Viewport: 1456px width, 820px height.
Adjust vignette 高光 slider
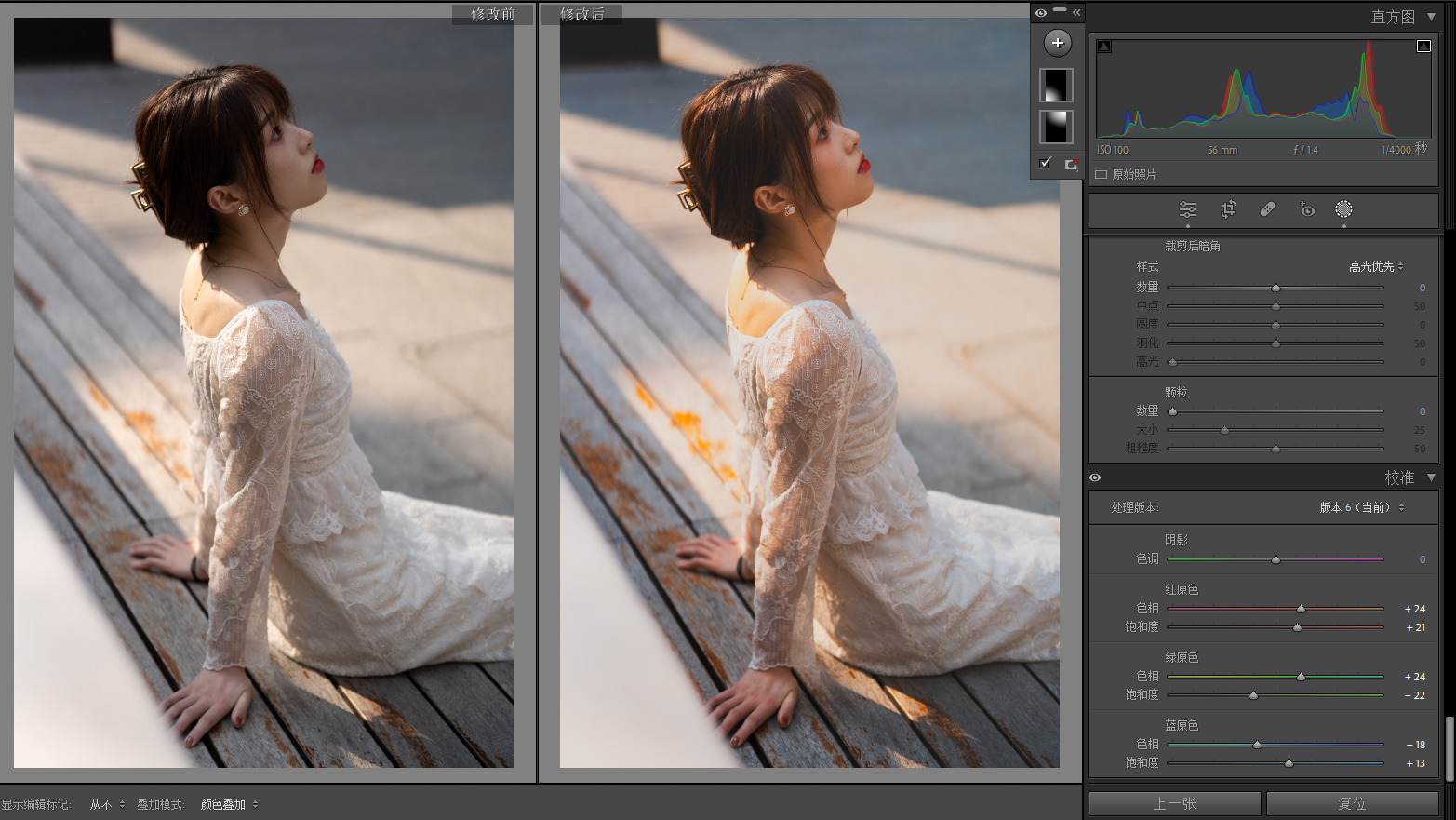1276,362
